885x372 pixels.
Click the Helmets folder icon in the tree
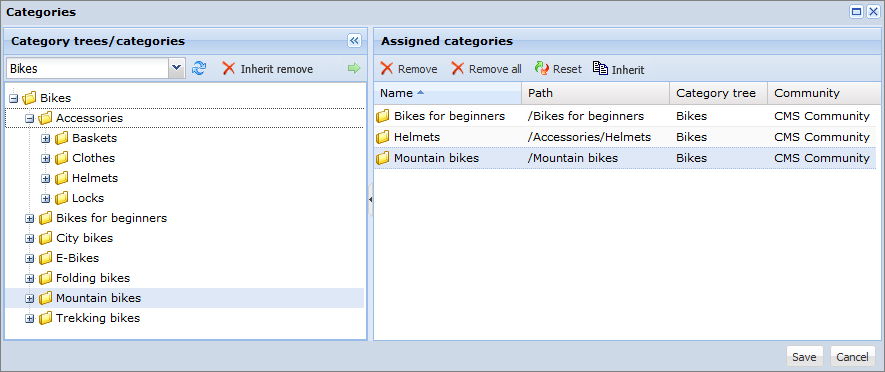(x=62, y=178)
